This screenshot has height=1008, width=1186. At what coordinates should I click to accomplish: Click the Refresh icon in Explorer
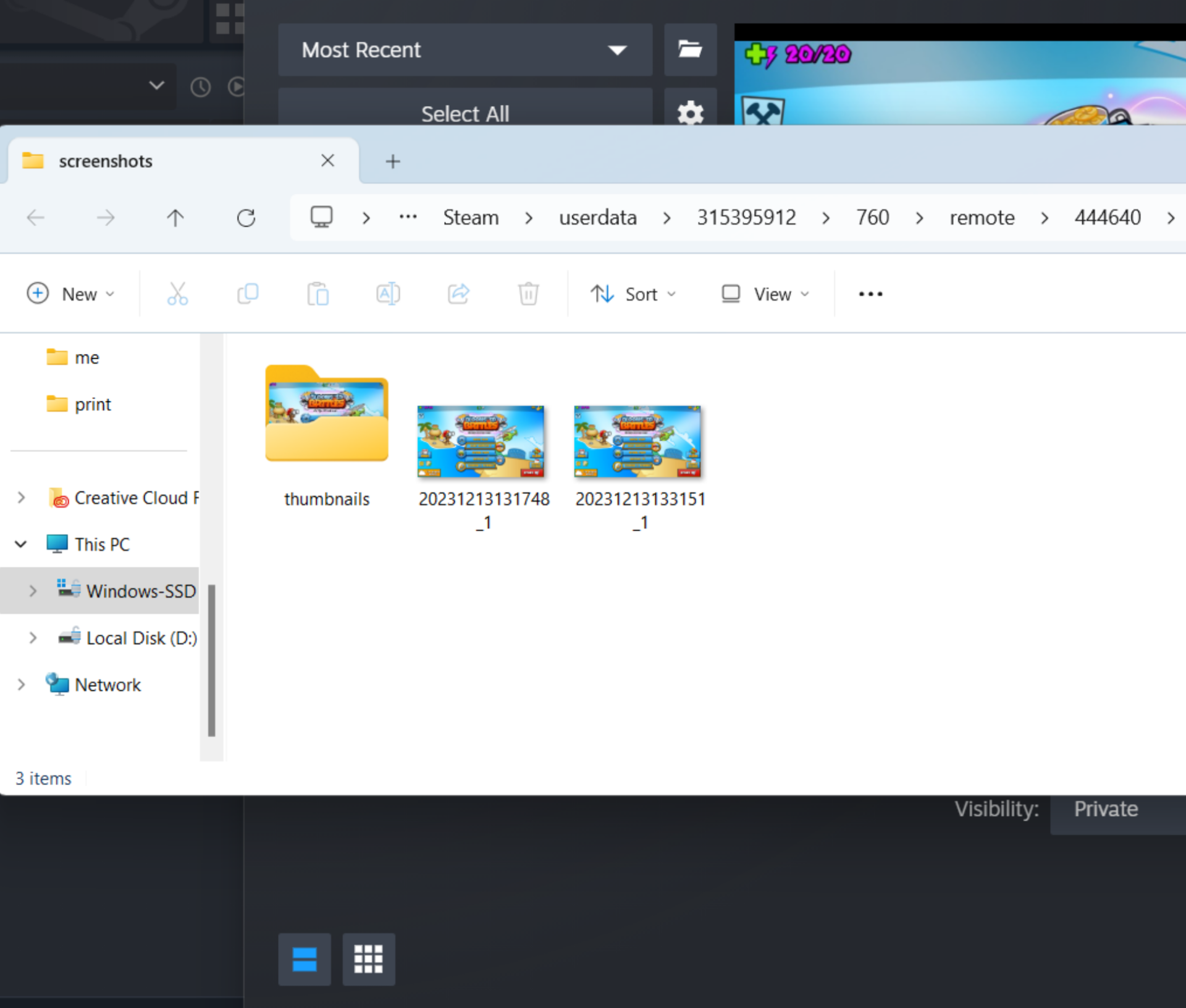pyautogui.click(x=246, y=217)
